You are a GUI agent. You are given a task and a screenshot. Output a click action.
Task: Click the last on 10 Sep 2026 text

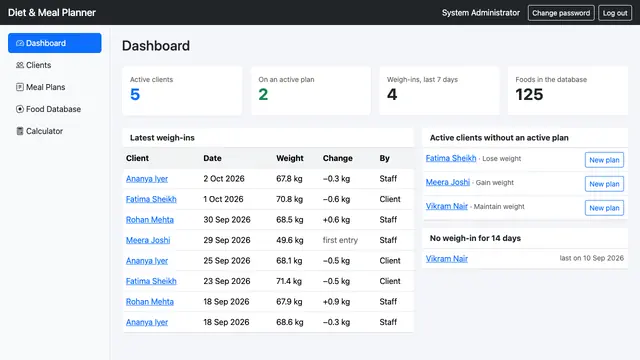[591, 258]
